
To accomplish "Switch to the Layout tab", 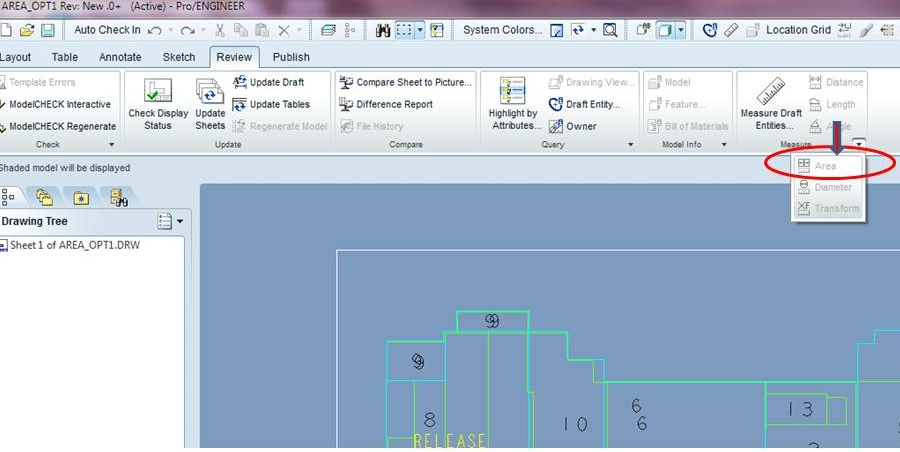I will click(15, 57).
